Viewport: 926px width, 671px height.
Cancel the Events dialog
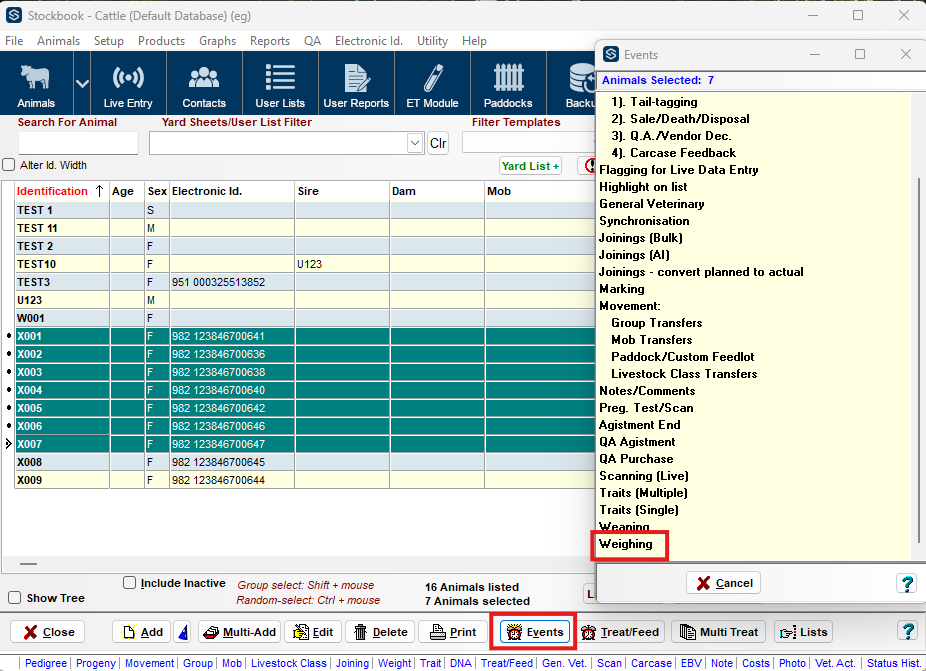[x=724, y=583]
